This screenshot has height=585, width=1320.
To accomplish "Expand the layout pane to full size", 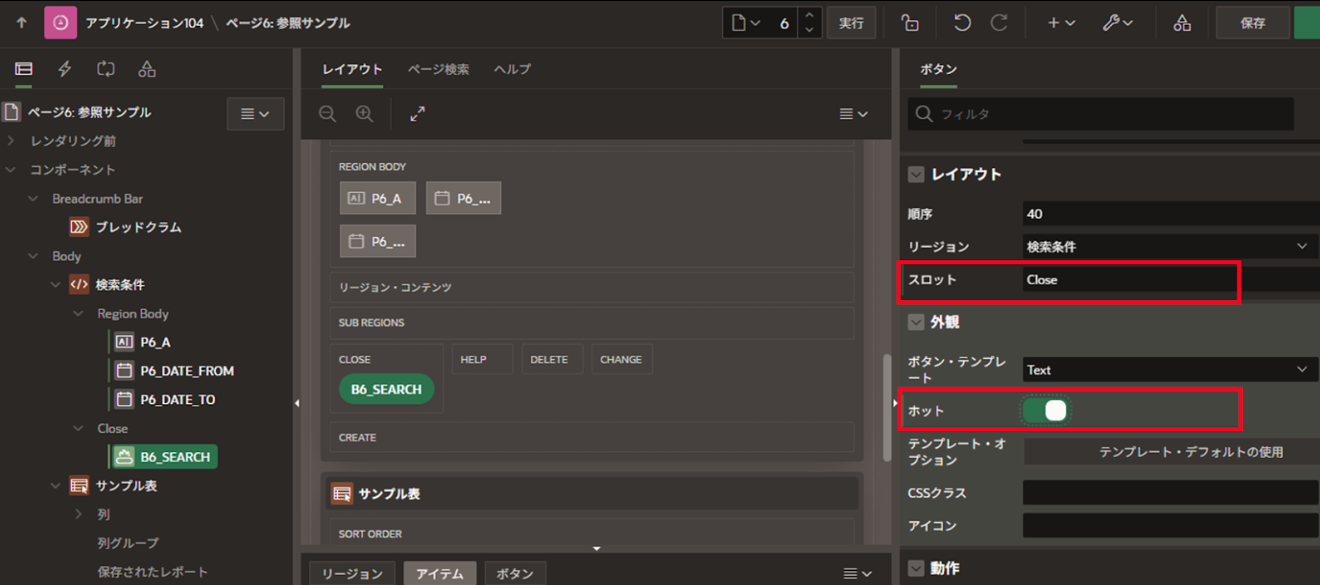I will [418, 114].
